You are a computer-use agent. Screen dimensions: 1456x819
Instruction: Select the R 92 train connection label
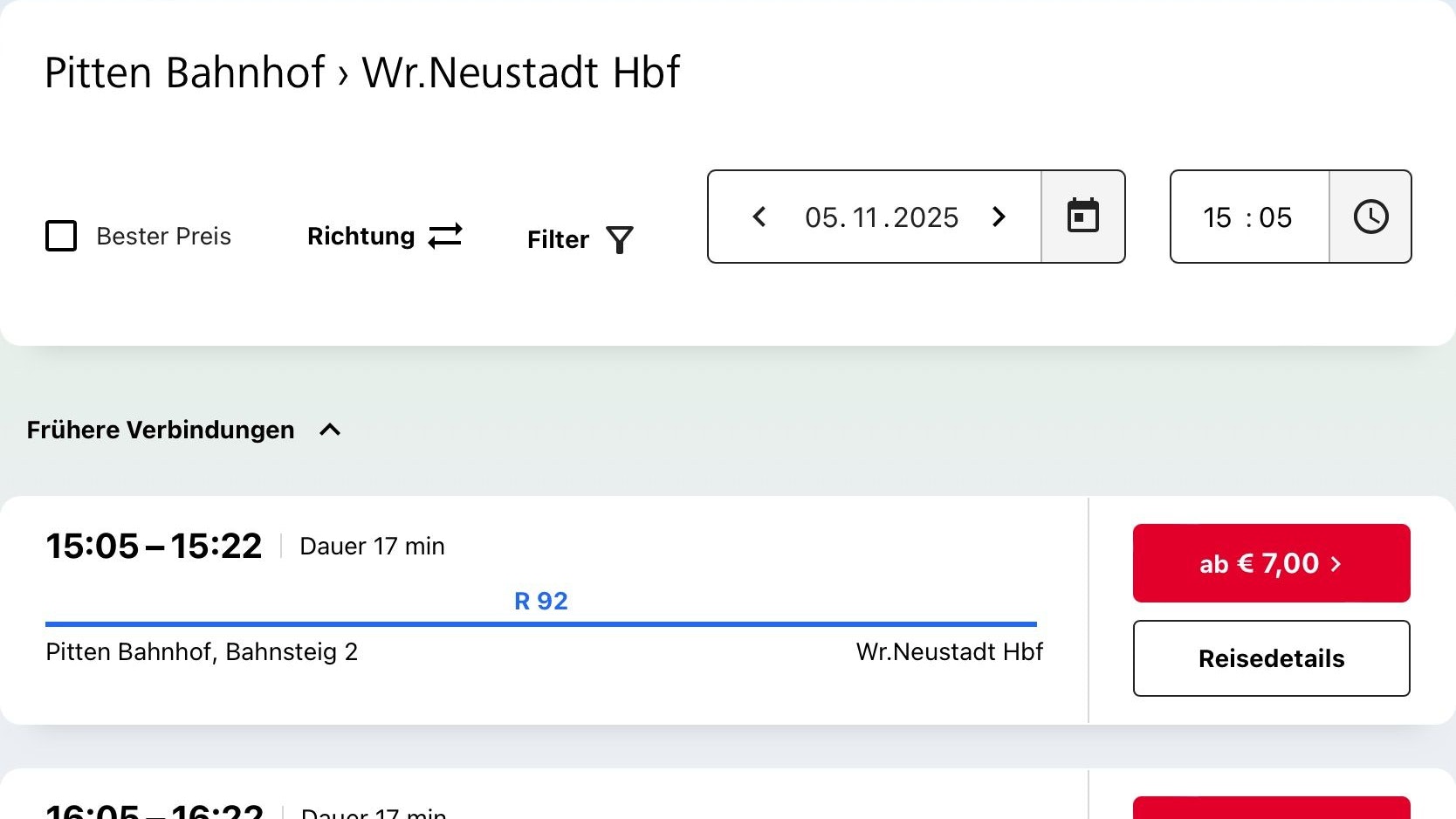[x=541, y=601]
